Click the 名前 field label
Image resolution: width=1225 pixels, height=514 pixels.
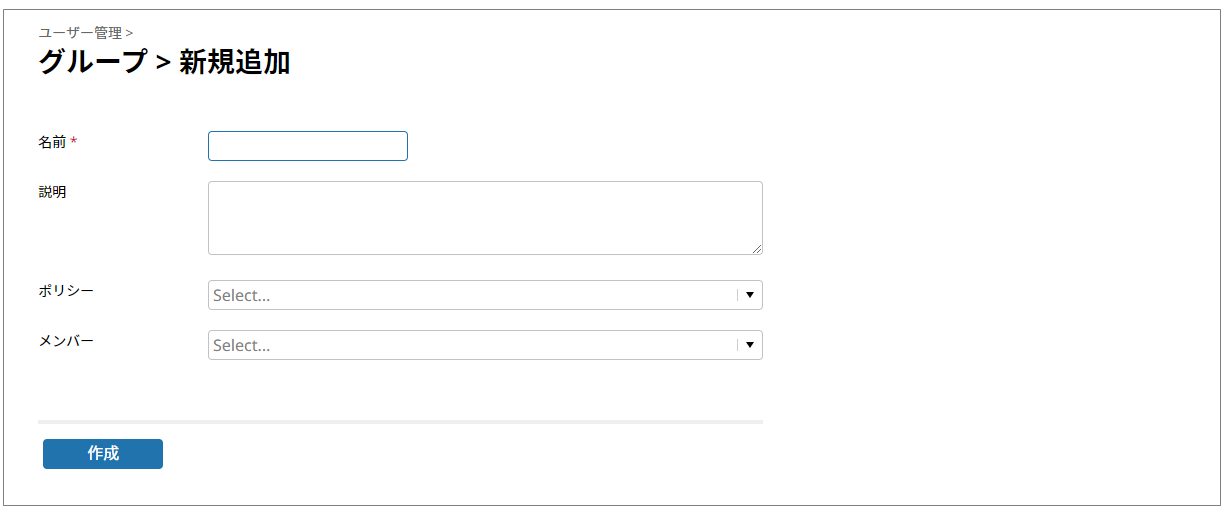click(x=52, y=142)
